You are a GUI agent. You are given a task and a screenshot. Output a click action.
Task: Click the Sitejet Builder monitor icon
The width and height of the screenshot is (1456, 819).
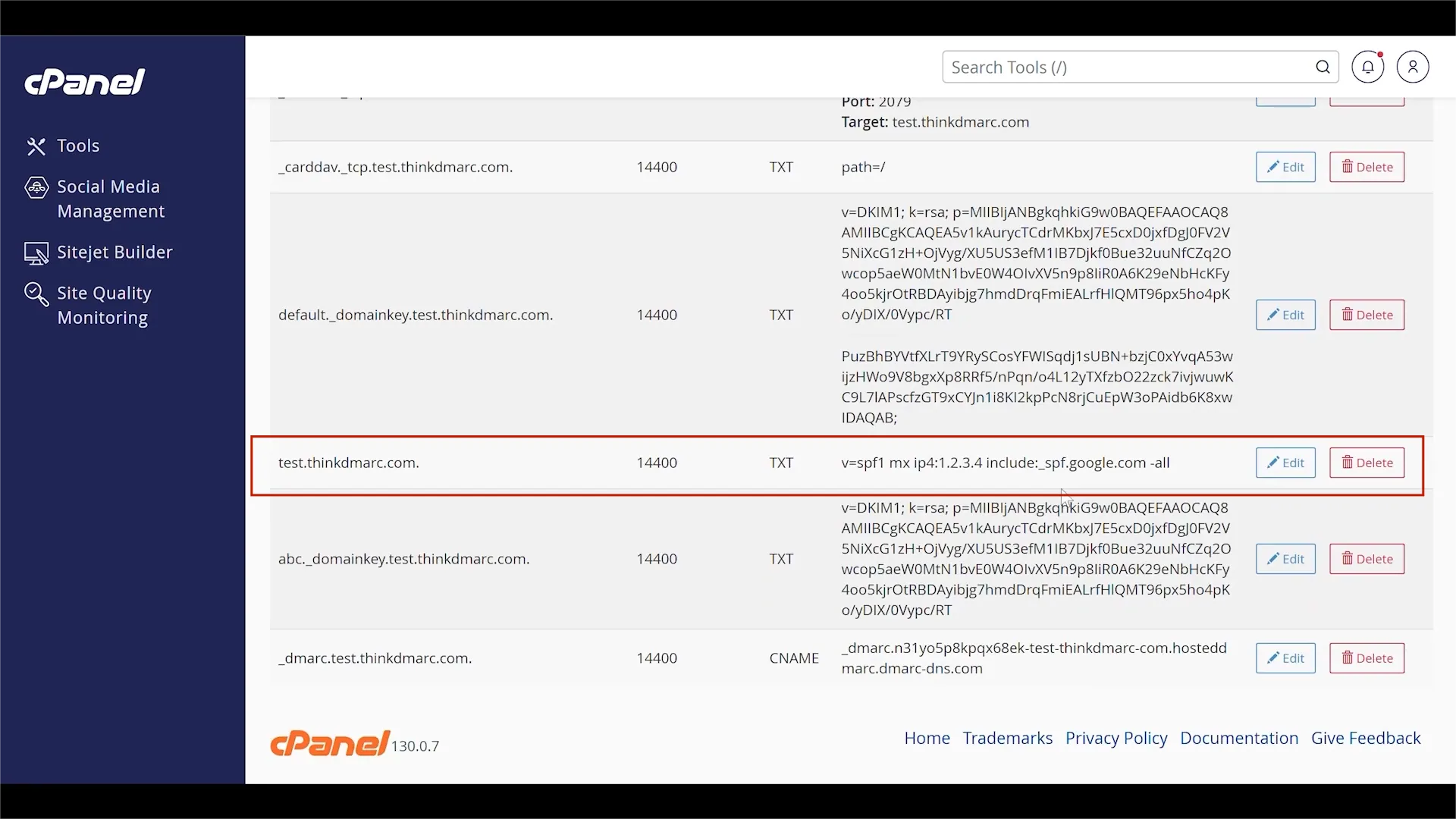(x=36, y=253)
